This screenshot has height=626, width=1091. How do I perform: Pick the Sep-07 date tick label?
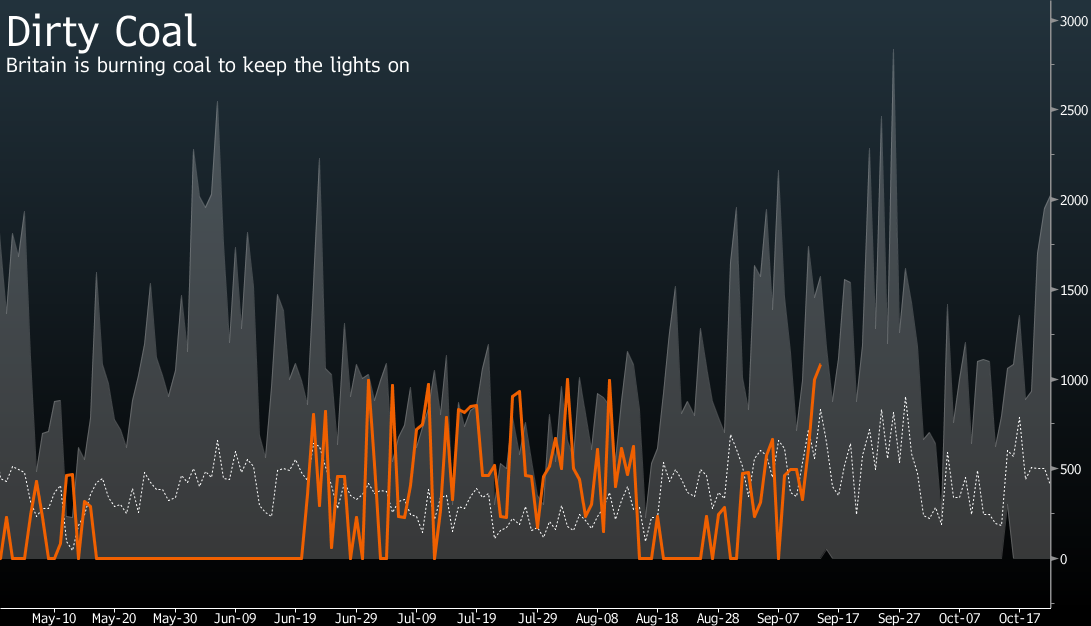click(x=778, y=618)
